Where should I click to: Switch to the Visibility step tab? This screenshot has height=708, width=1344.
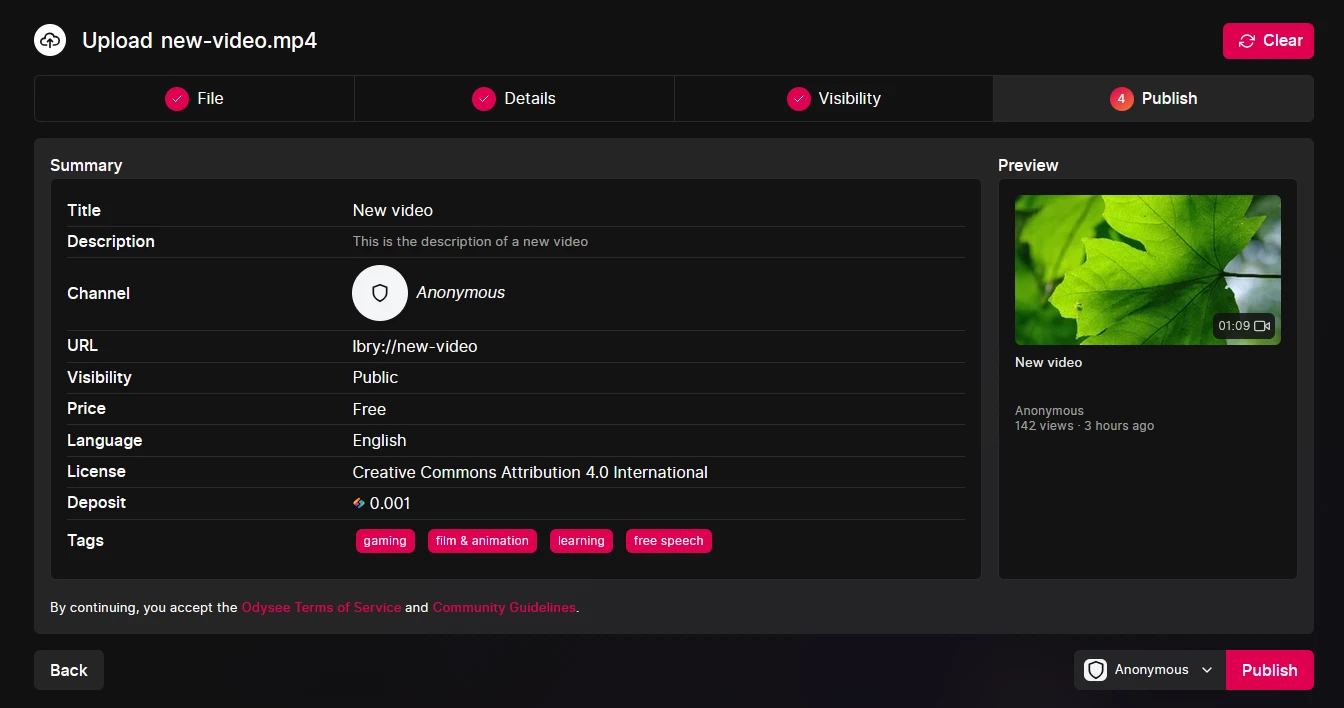(834, 99)
